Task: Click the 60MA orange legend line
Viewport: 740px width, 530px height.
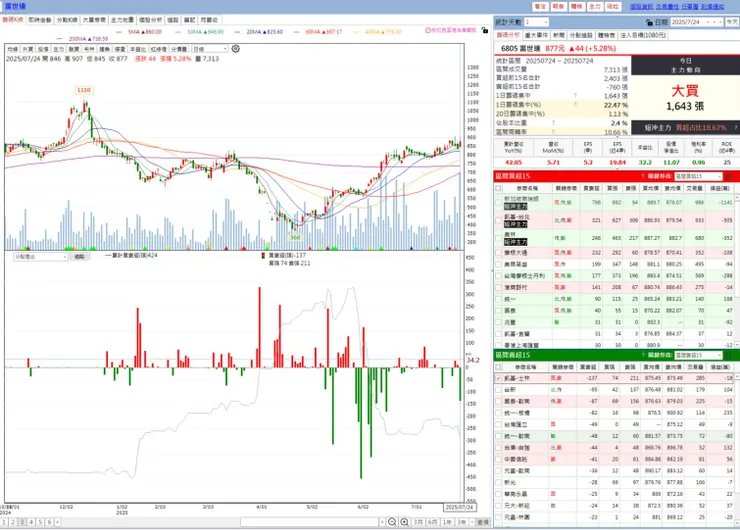Action: click(296, 32)
